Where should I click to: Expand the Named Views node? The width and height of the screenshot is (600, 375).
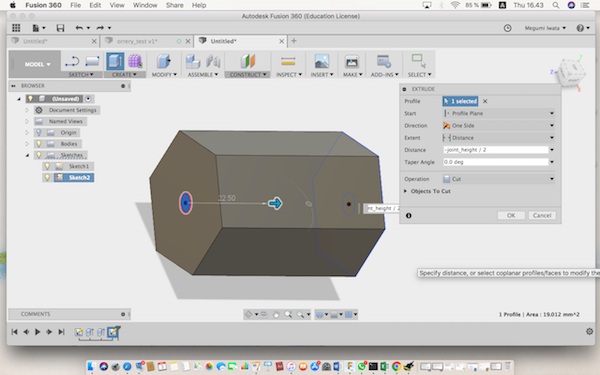[27, 121]
